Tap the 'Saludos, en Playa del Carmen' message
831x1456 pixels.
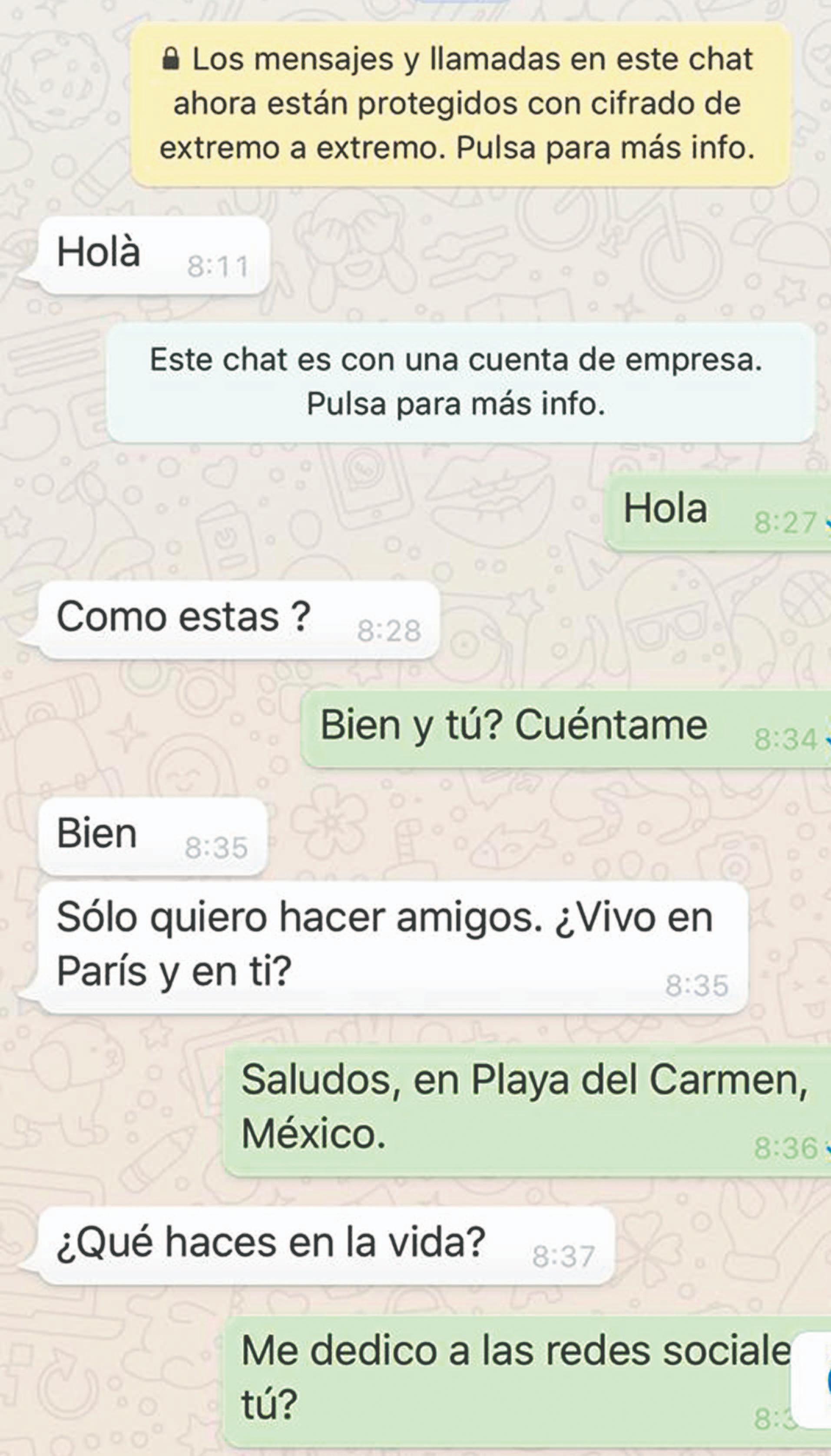(527, 1110)
